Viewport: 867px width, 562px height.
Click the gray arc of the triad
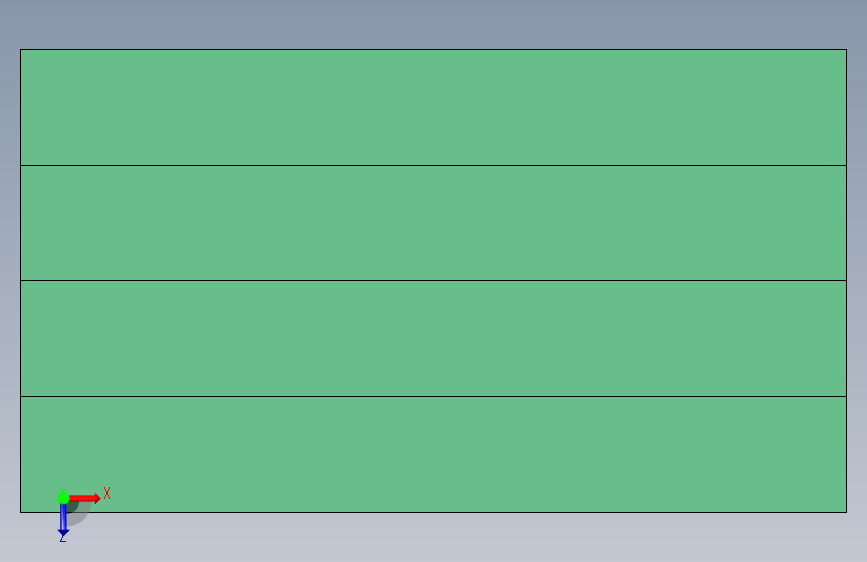[x=81, y=514]
